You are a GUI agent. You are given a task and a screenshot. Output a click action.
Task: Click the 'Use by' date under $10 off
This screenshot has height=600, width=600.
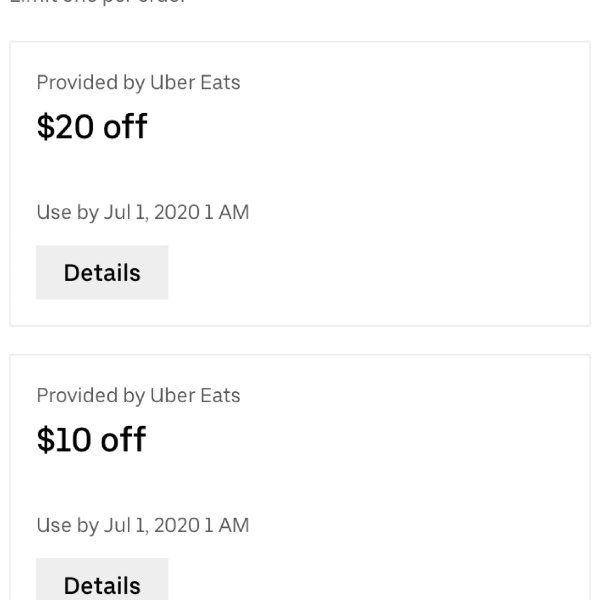pos(143,525)
